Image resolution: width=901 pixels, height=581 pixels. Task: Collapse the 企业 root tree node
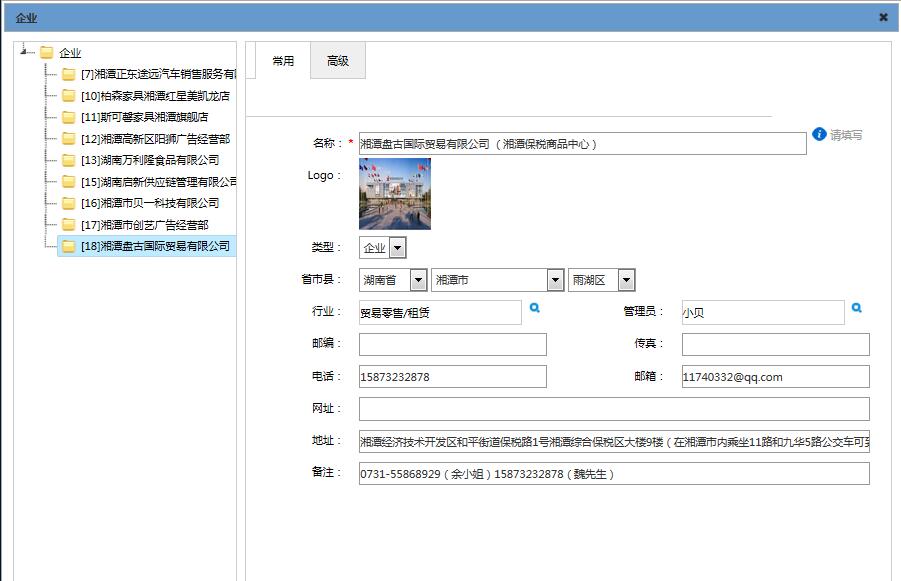click(x=24, y=52)
